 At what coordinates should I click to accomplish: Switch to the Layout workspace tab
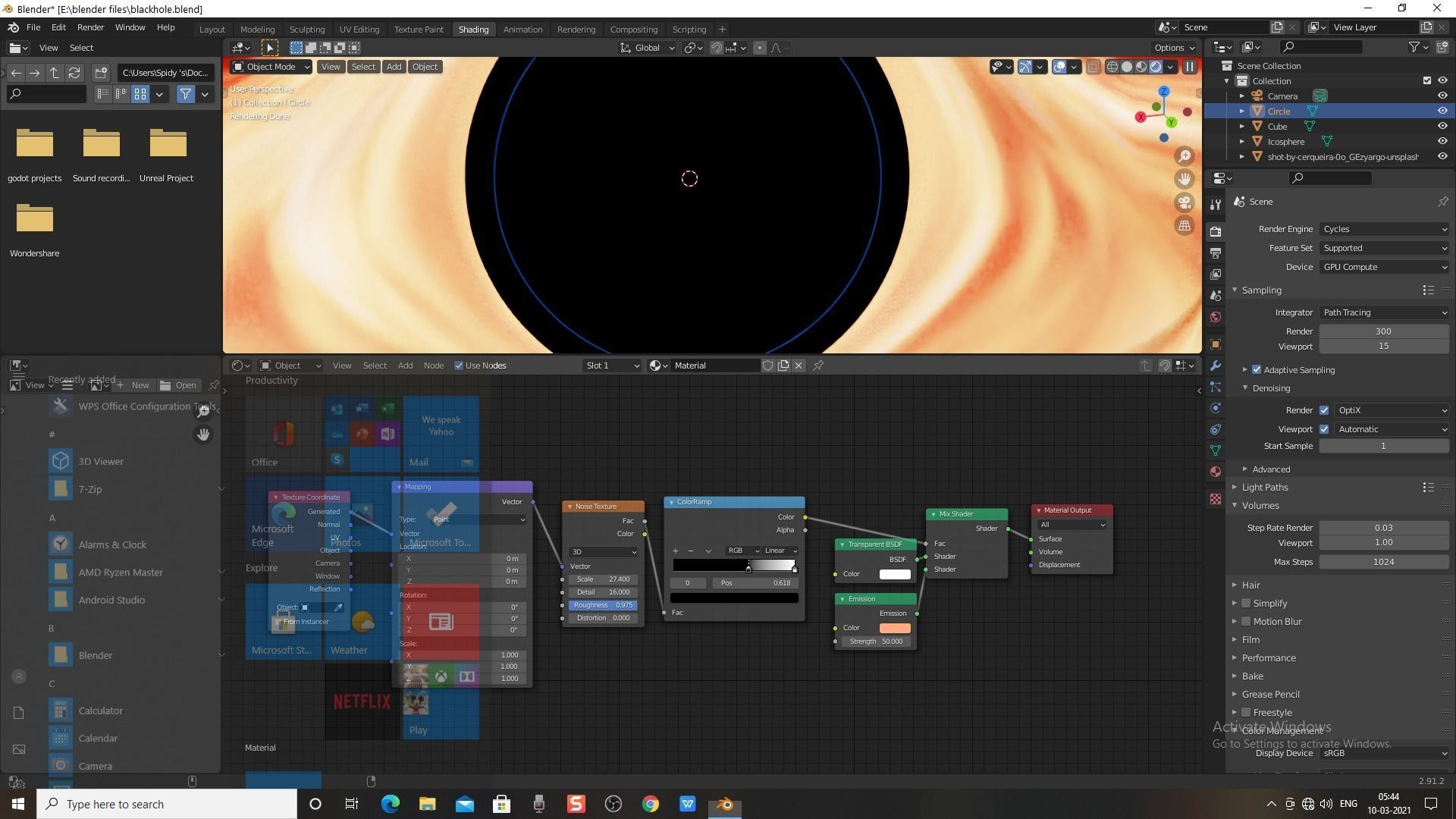pos(212,30)
